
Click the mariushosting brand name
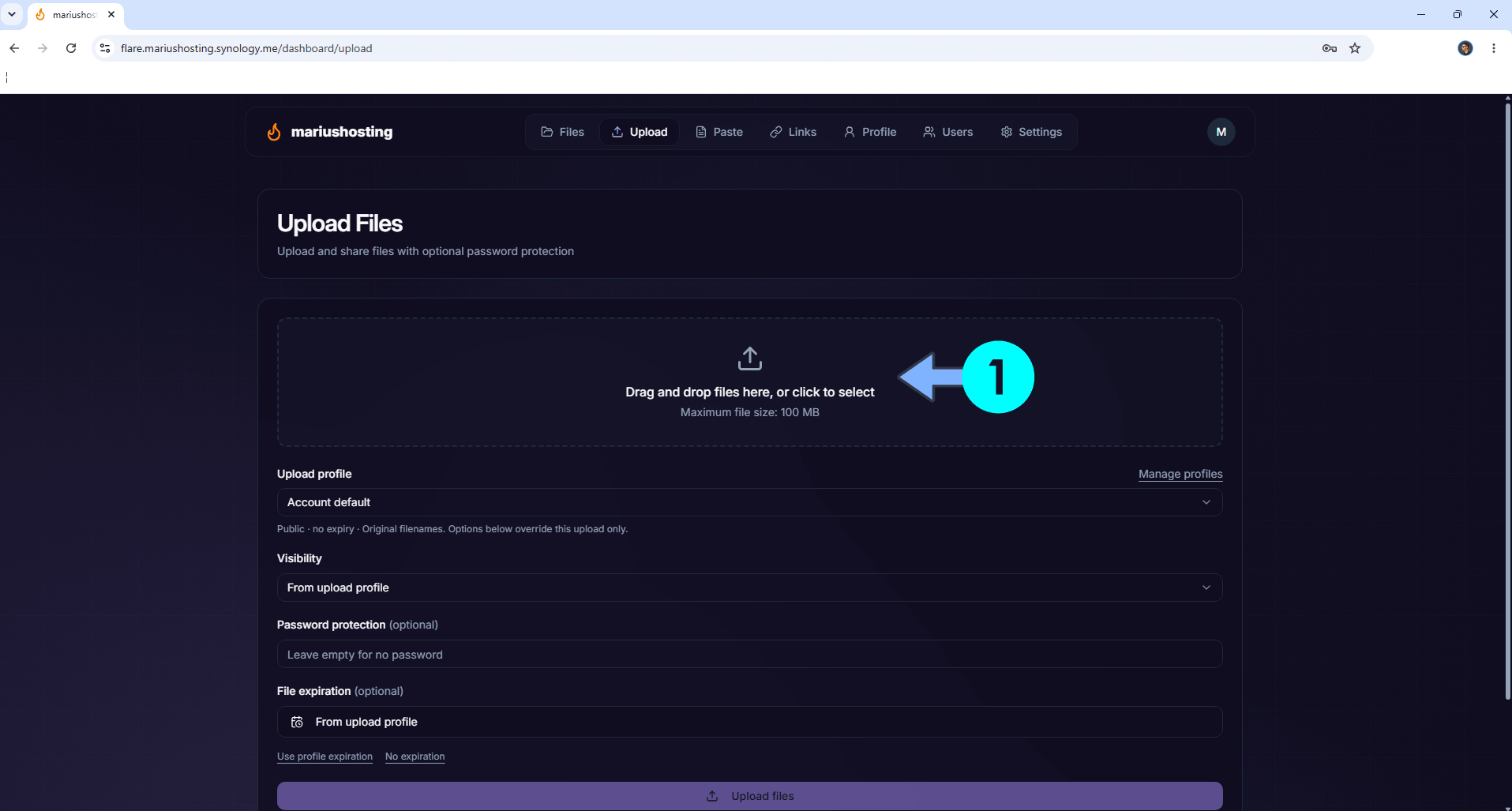pyautogui.click(x=342, y=132)
